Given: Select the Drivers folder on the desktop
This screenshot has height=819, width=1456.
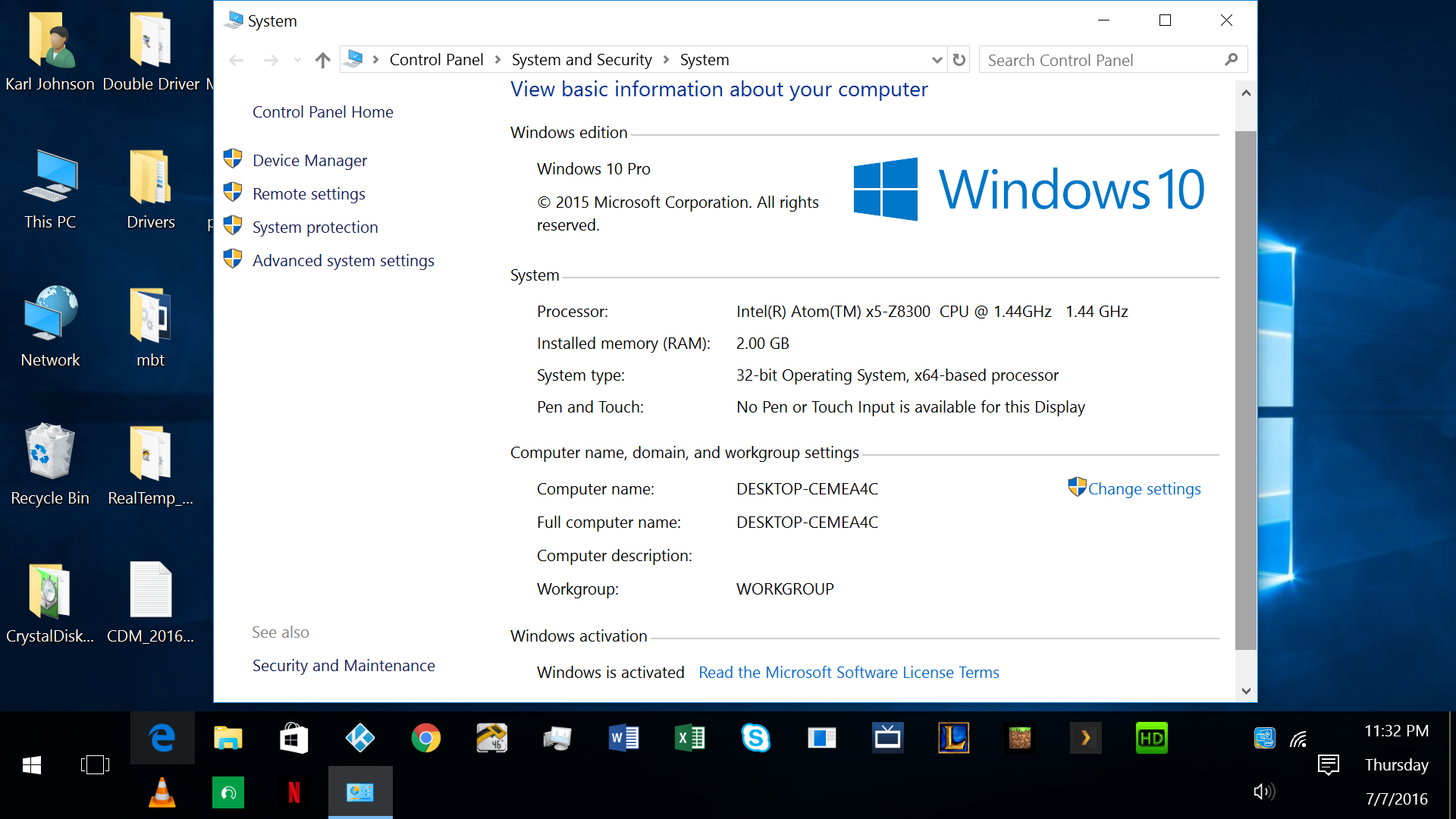Looking at the screenshot, I should [x=151, y=189].
